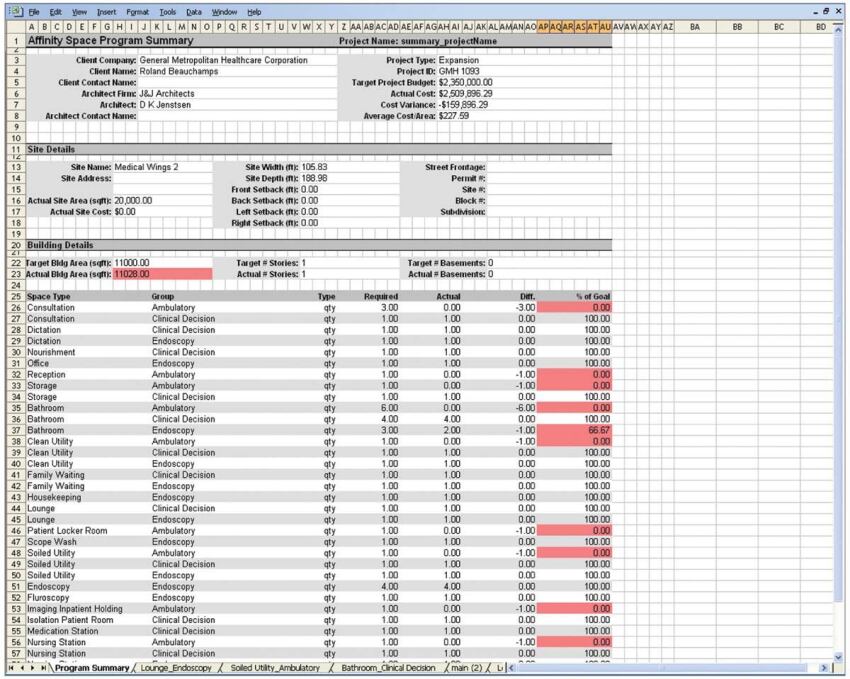Select column BB by its header
Screen dimensions: 850x679
tap(737, 27)
